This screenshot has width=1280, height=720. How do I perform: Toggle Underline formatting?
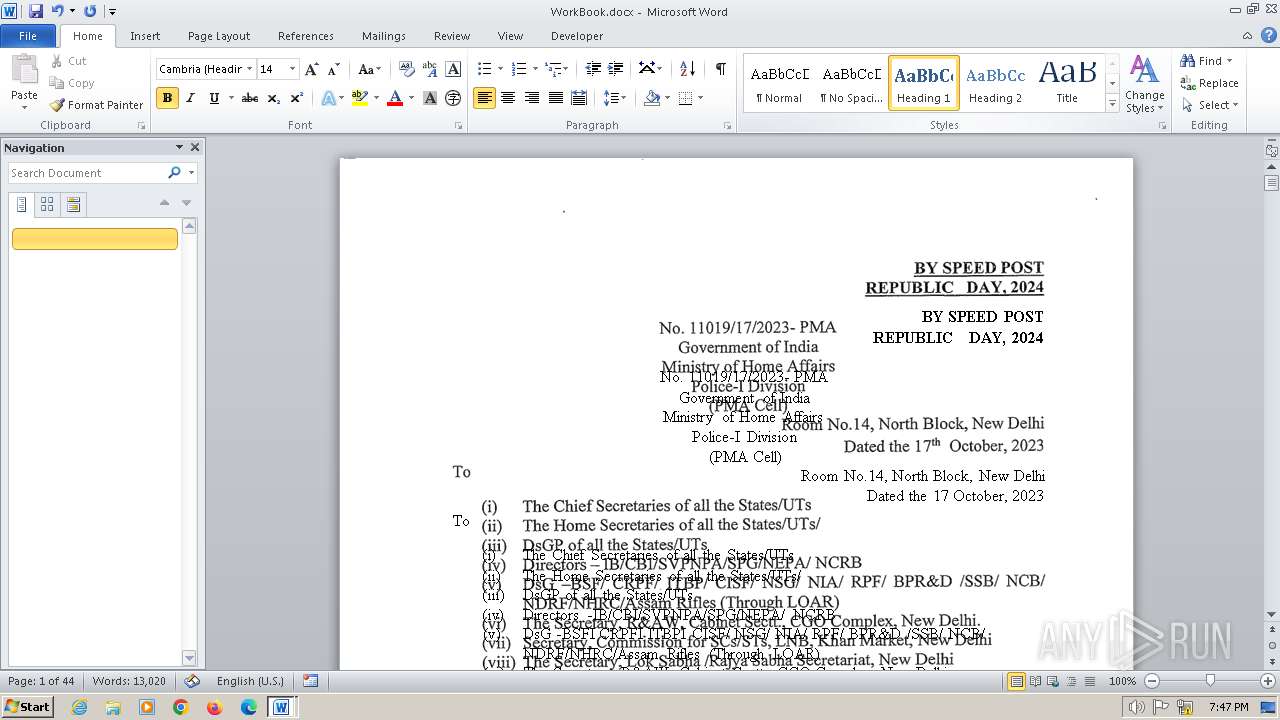pyautogui.click(x=214, y=98)
